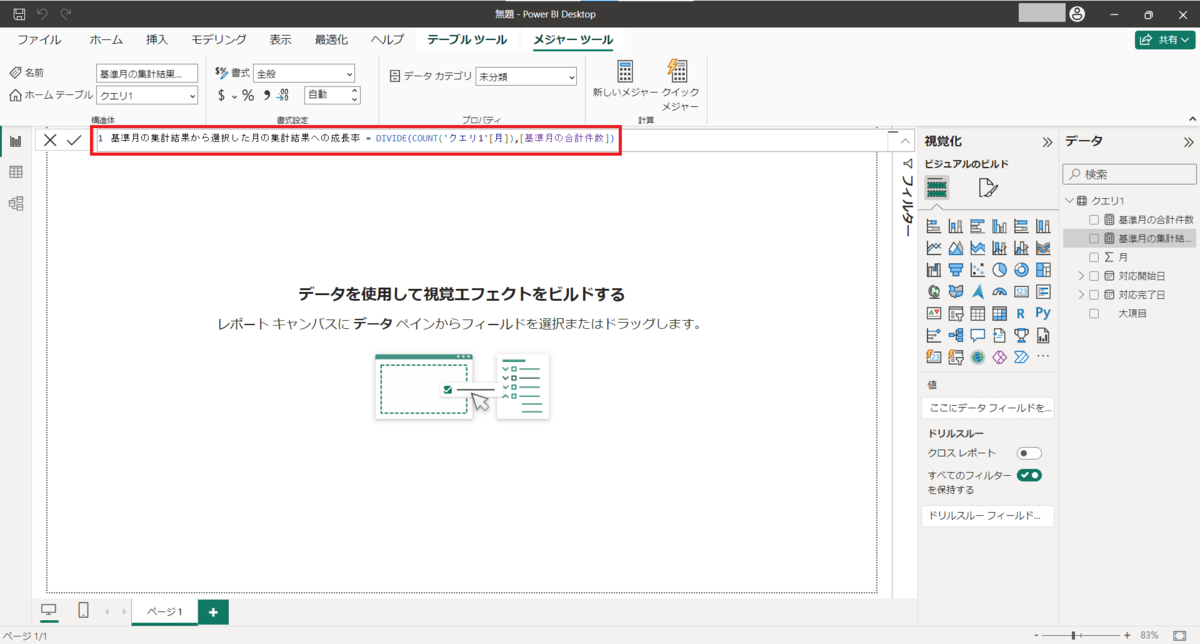Open the 共有 button dropdown
1200x644 pixels.
(x=1165, y=40)
